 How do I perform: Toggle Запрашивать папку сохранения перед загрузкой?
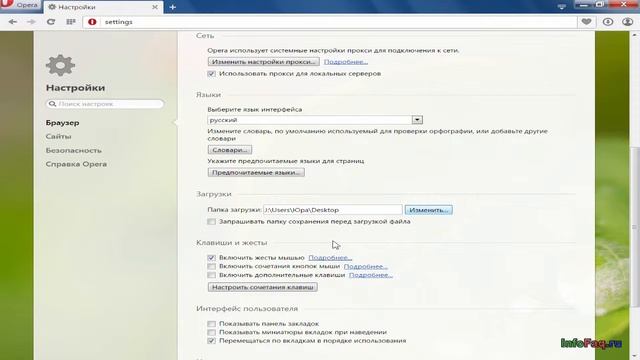point(211,222)
